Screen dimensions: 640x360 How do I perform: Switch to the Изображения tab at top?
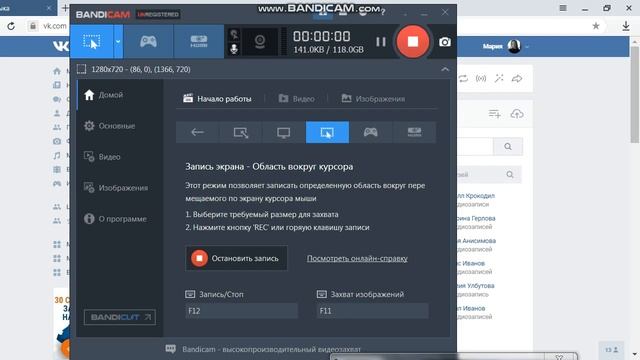click(x=373, y=99)
